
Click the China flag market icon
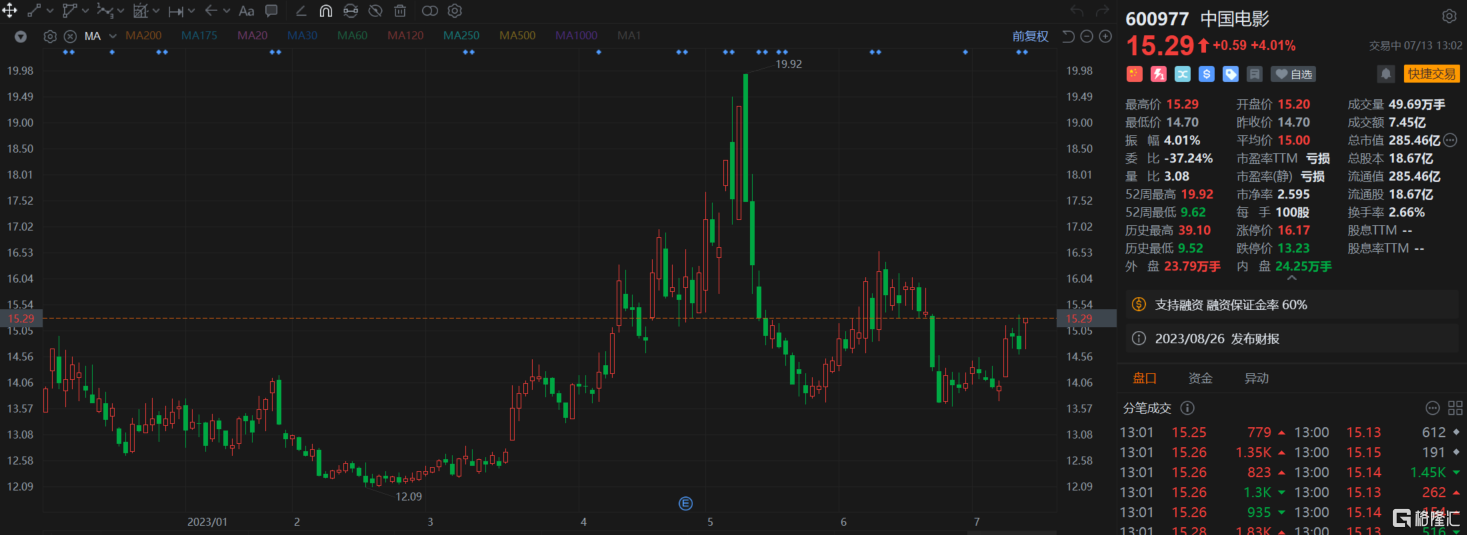click(x=1134, y=74)
